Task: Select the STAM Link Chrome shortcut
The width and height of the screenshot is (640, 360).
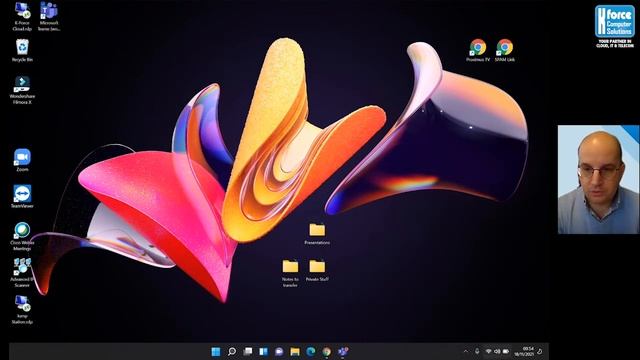Action: click(x=505, y=50)
